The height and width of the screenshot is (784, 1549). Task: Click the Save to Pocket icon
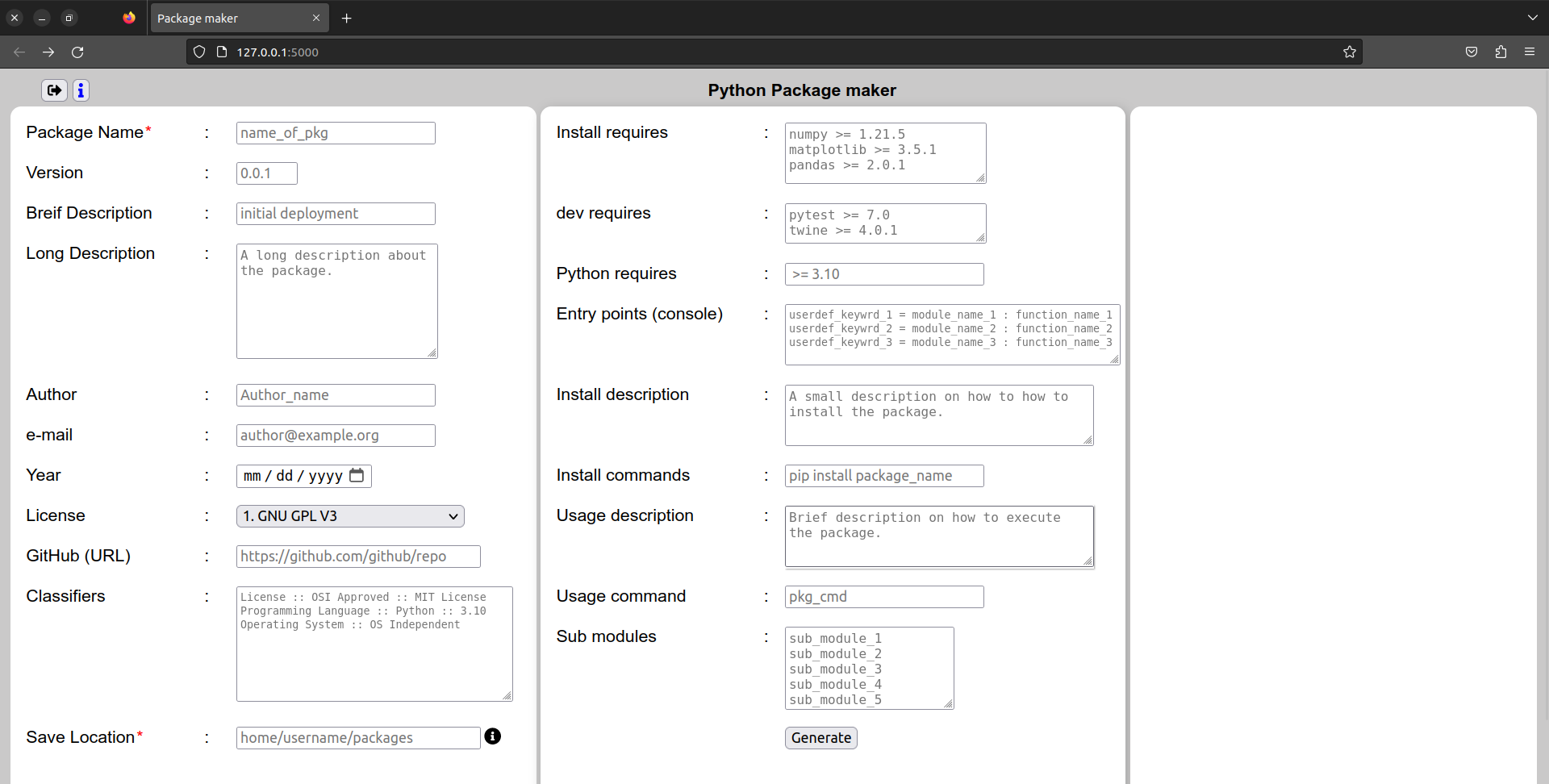click(1471, 52)
